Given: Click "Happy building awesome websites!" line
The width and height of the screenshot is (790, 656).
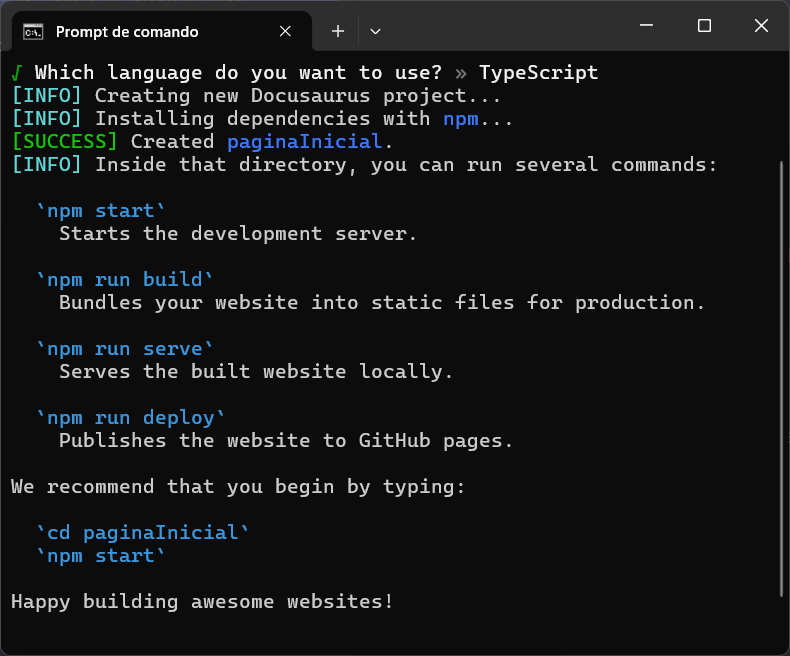Looking at the screenshot, I should [x=202, y=601].
